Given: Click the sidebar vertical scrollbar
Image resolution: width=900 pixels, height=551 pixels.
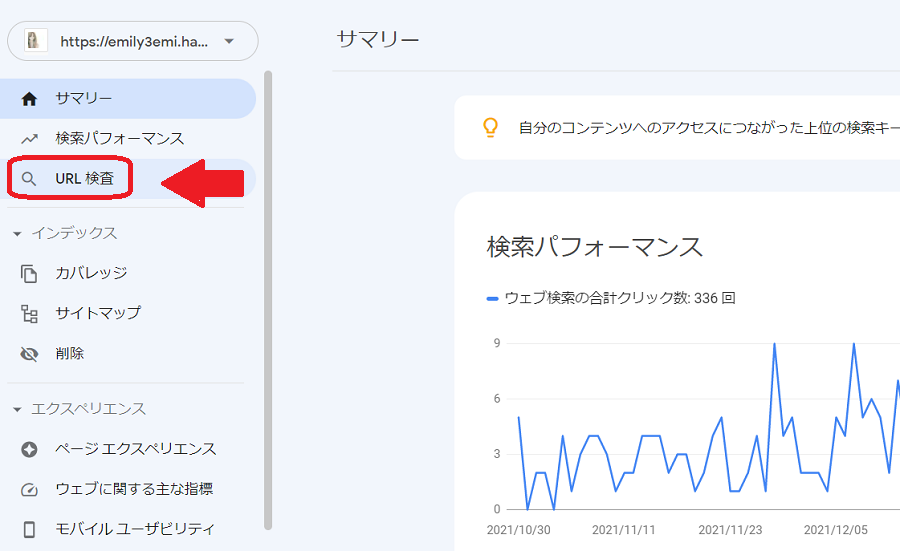Looking at the screenshot, I should click(x=267, y=300).
